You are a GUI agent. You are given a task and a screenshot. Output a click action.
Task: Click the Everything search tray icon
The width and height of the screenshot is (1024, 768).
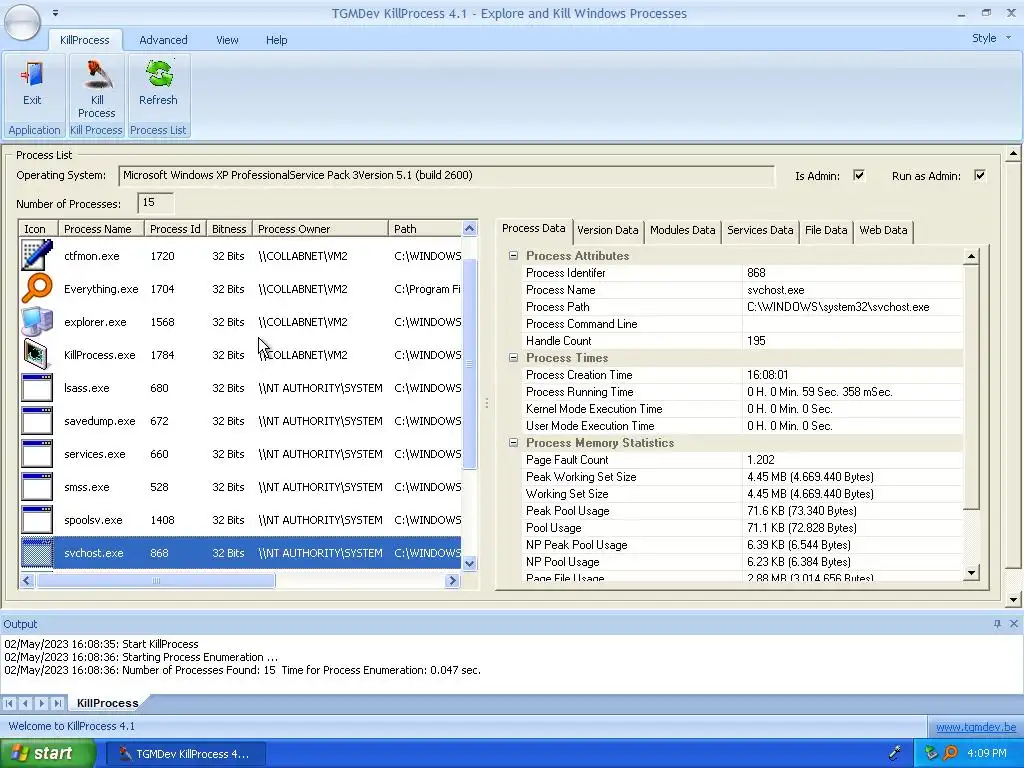point(951,753)
